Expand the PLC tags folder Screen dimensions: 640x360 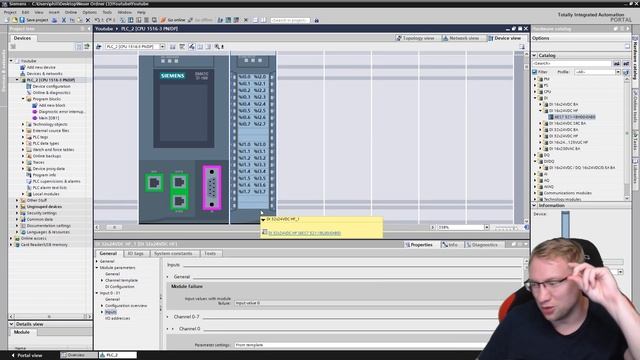point(23,137)
